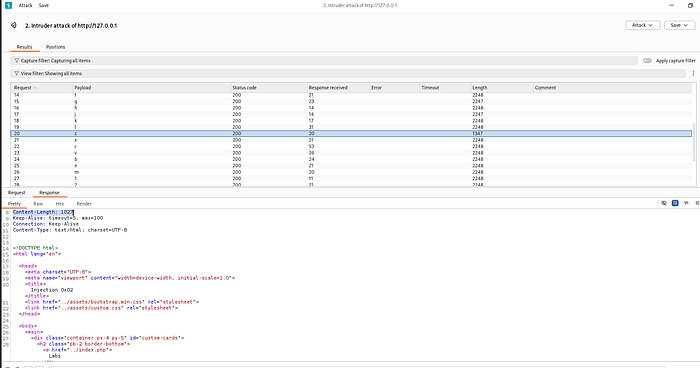
Task: Click the index.php anchor line
Action: 77,350
